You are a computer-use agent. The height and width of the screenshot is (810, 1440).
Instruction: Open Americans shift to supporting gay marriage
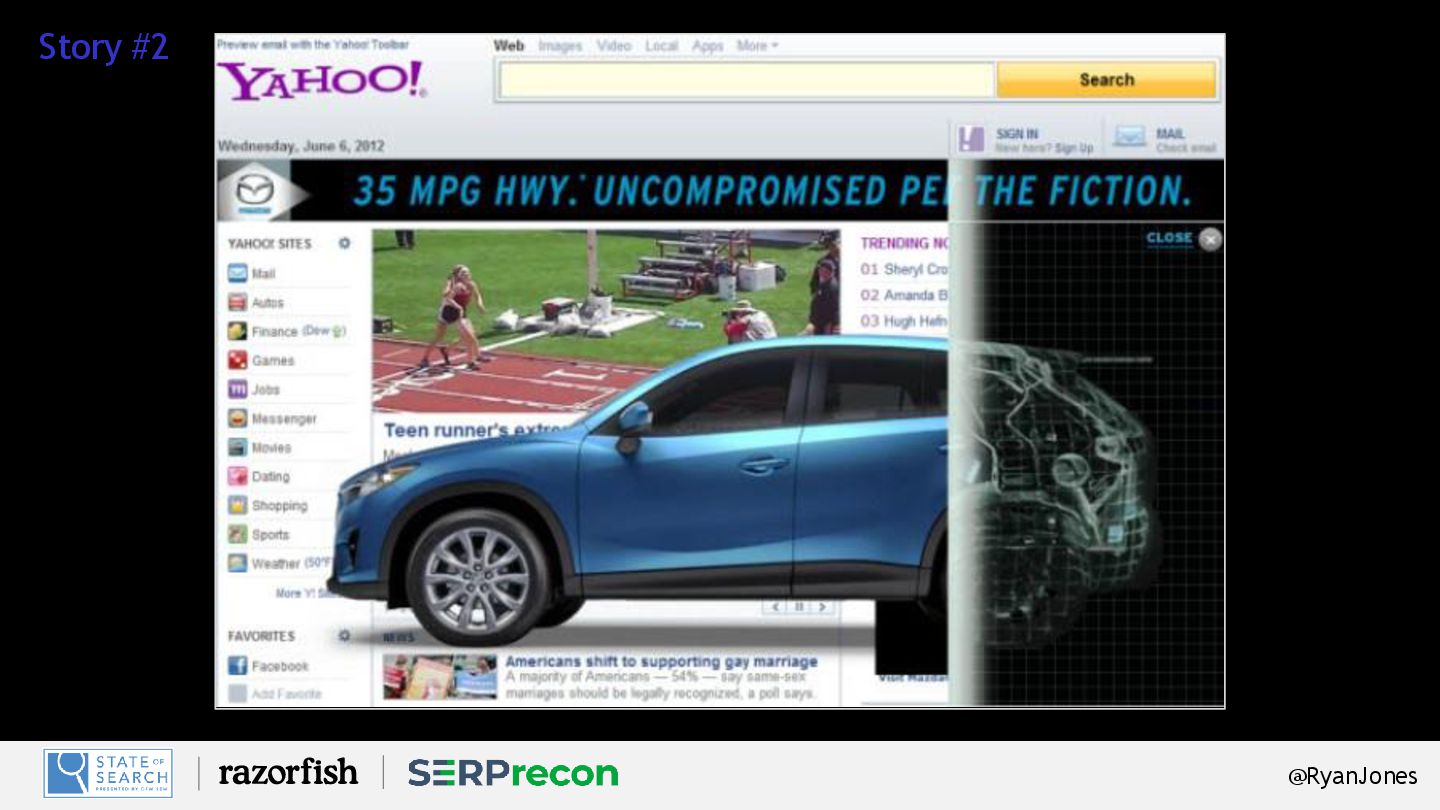[661, 661]
